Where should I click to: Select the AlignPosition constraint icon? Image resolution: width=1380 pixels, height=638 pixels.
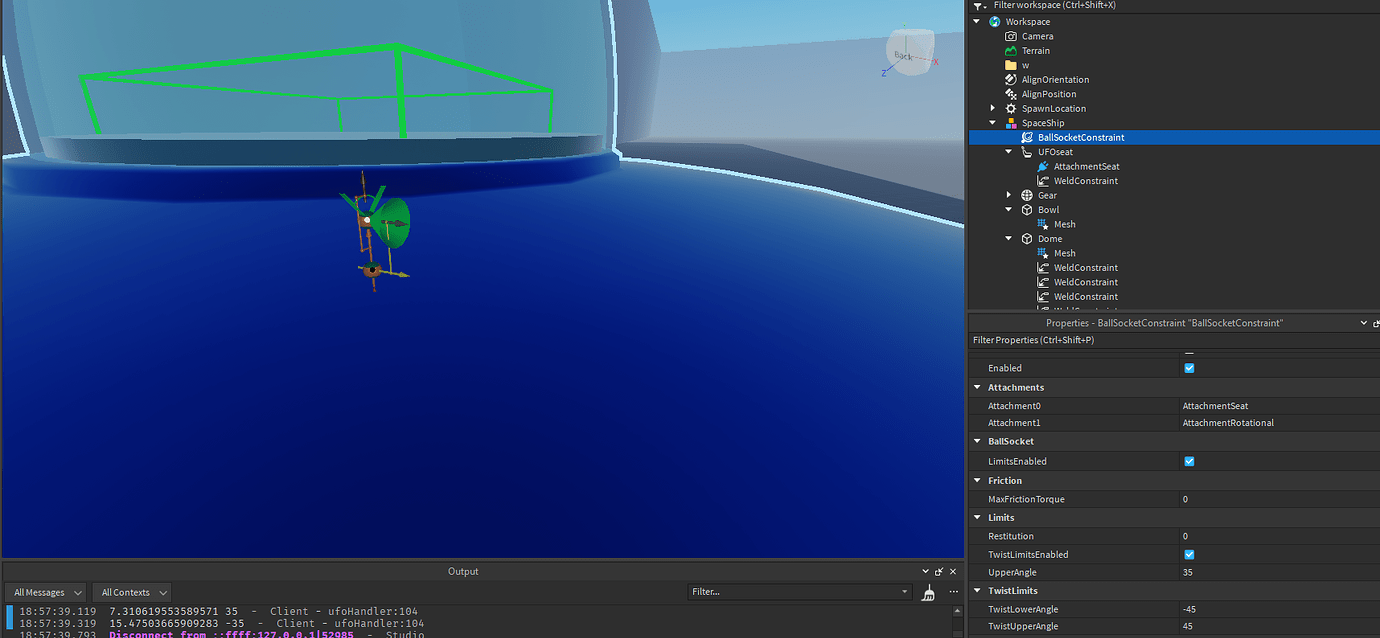1010,94
